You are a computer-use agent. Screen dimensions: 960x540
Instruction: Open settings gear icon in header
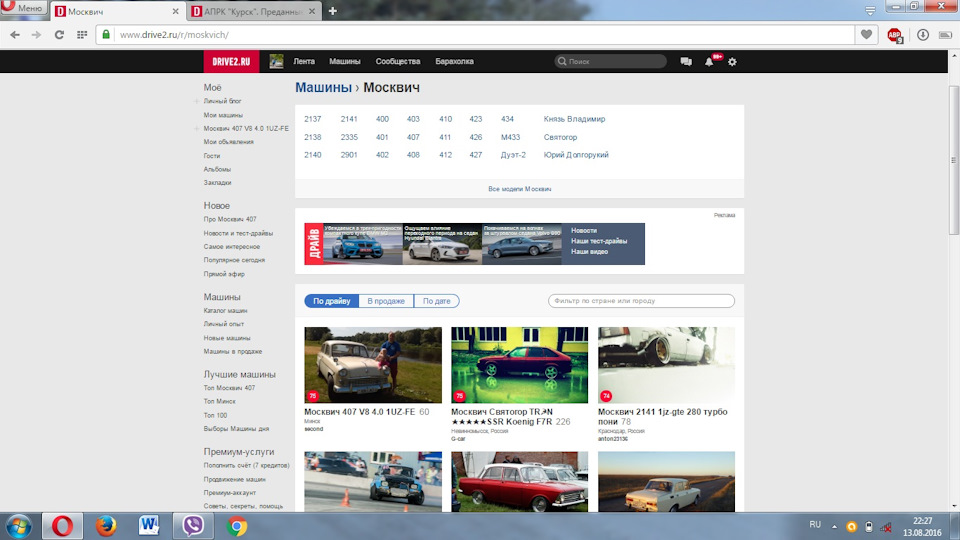click(x=732, y=62)
